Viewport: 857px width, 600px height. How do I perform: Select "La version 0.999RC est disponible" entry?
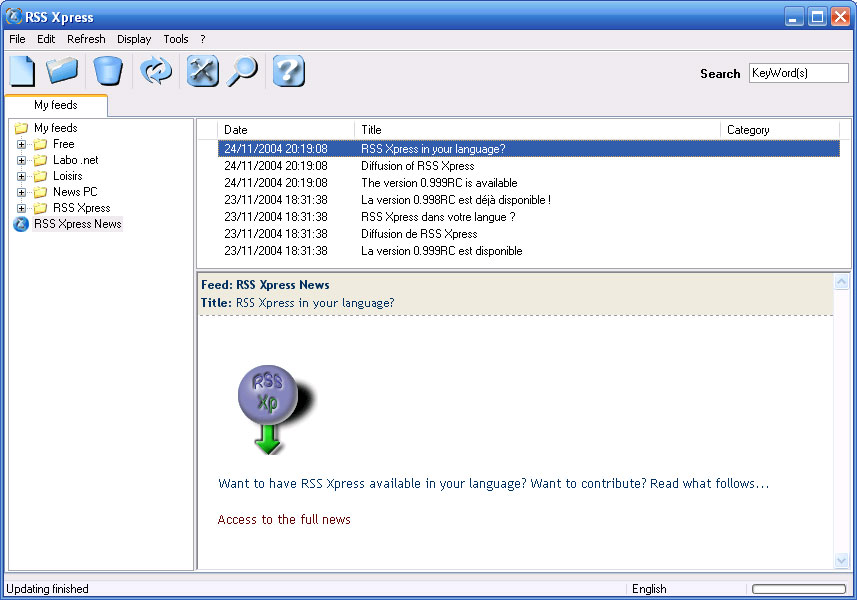(x=529, y=251)
